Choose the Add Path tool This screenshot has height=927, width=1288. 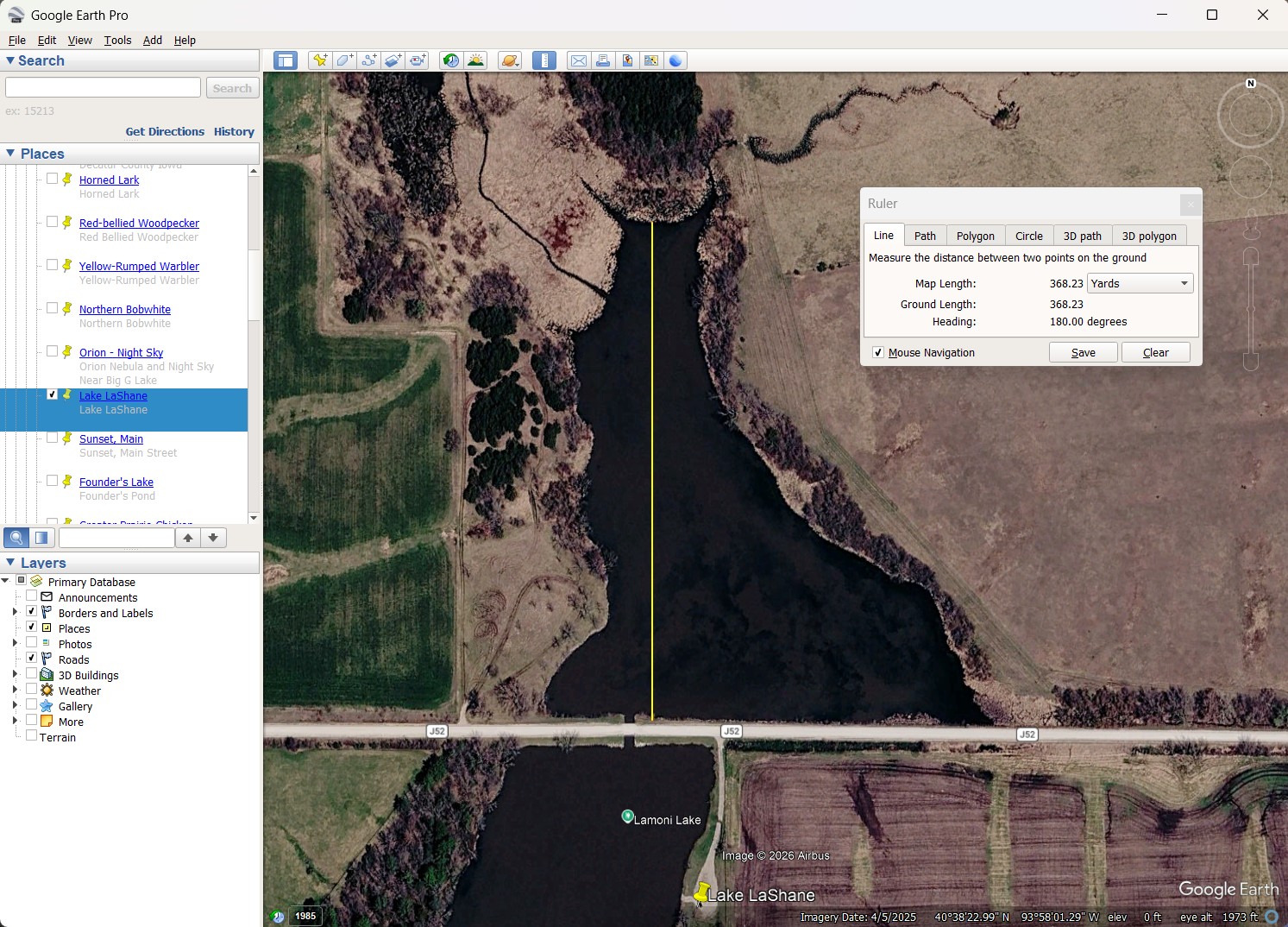point(368,60)
